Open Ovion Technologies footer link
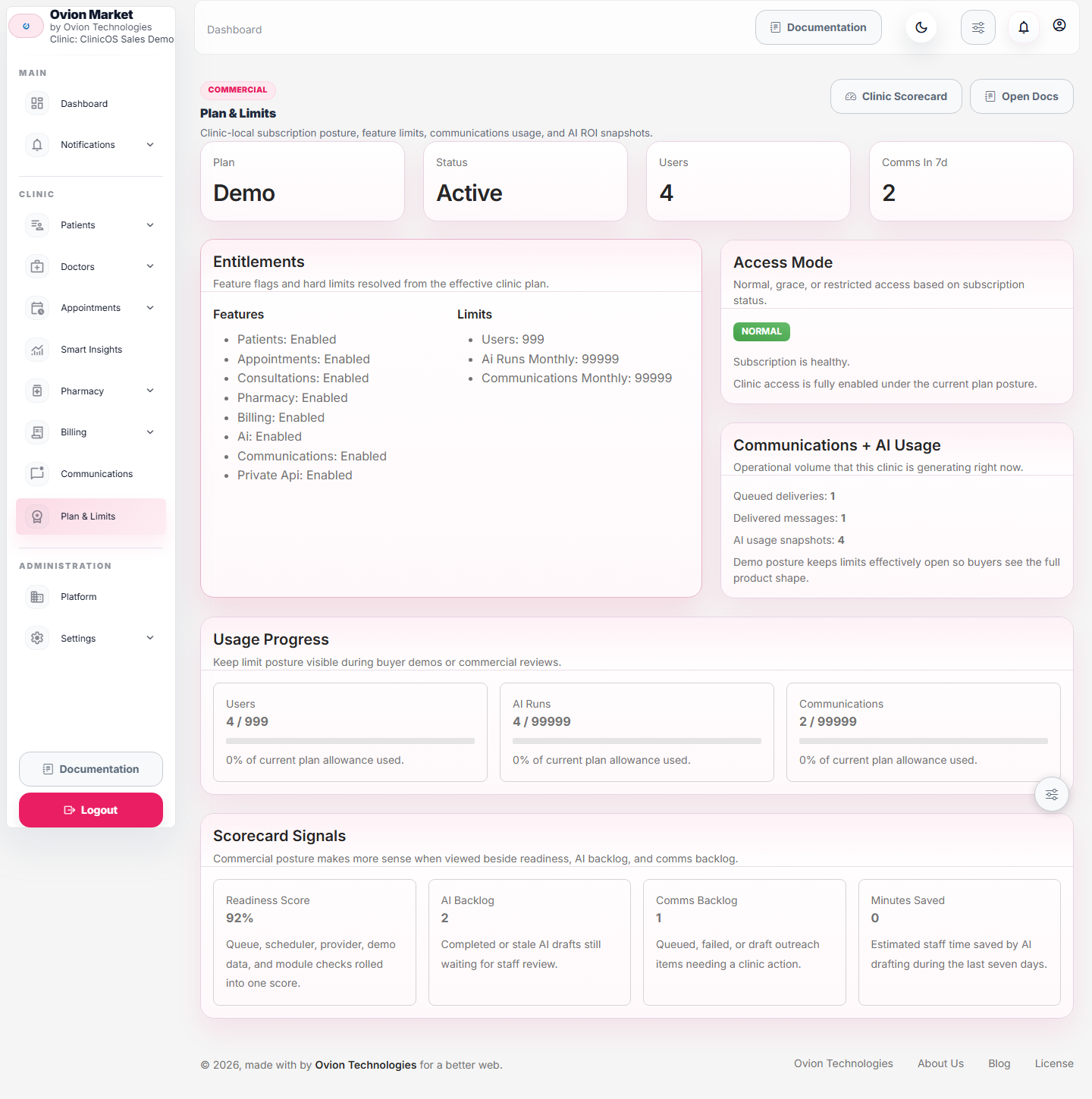The image size is (1092, 1099). (x=843, y=1063)
